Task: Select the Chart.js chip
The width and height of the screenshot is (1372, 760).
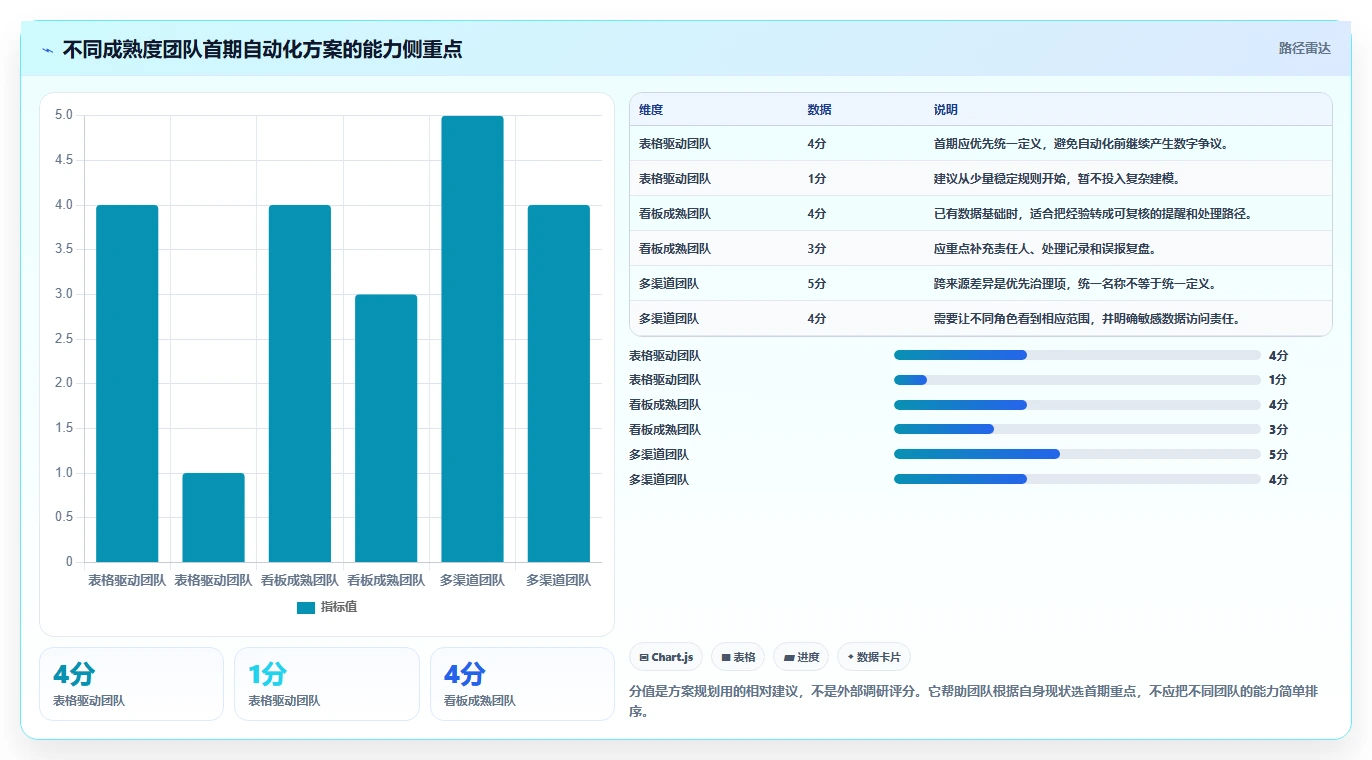Action: click(667, 657)
